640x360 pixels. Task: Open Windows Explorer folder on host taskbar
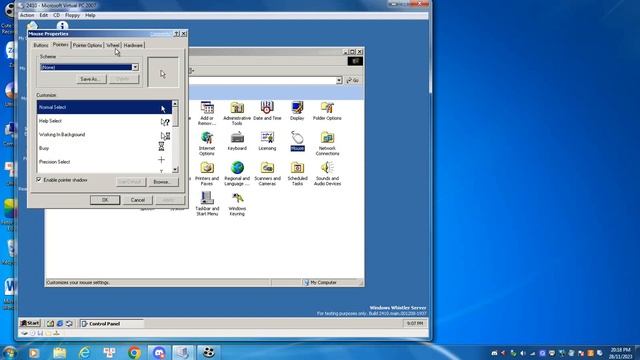pyautogui.click(x=60, y=352)
